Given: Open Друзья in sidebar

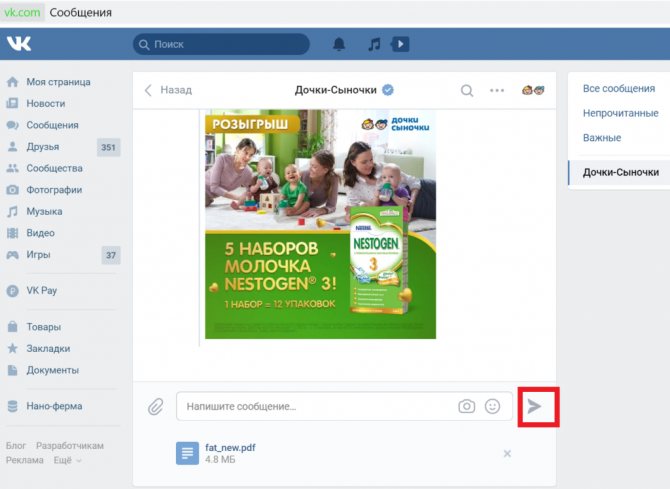Looking at the screenshot, I should 43,147.
